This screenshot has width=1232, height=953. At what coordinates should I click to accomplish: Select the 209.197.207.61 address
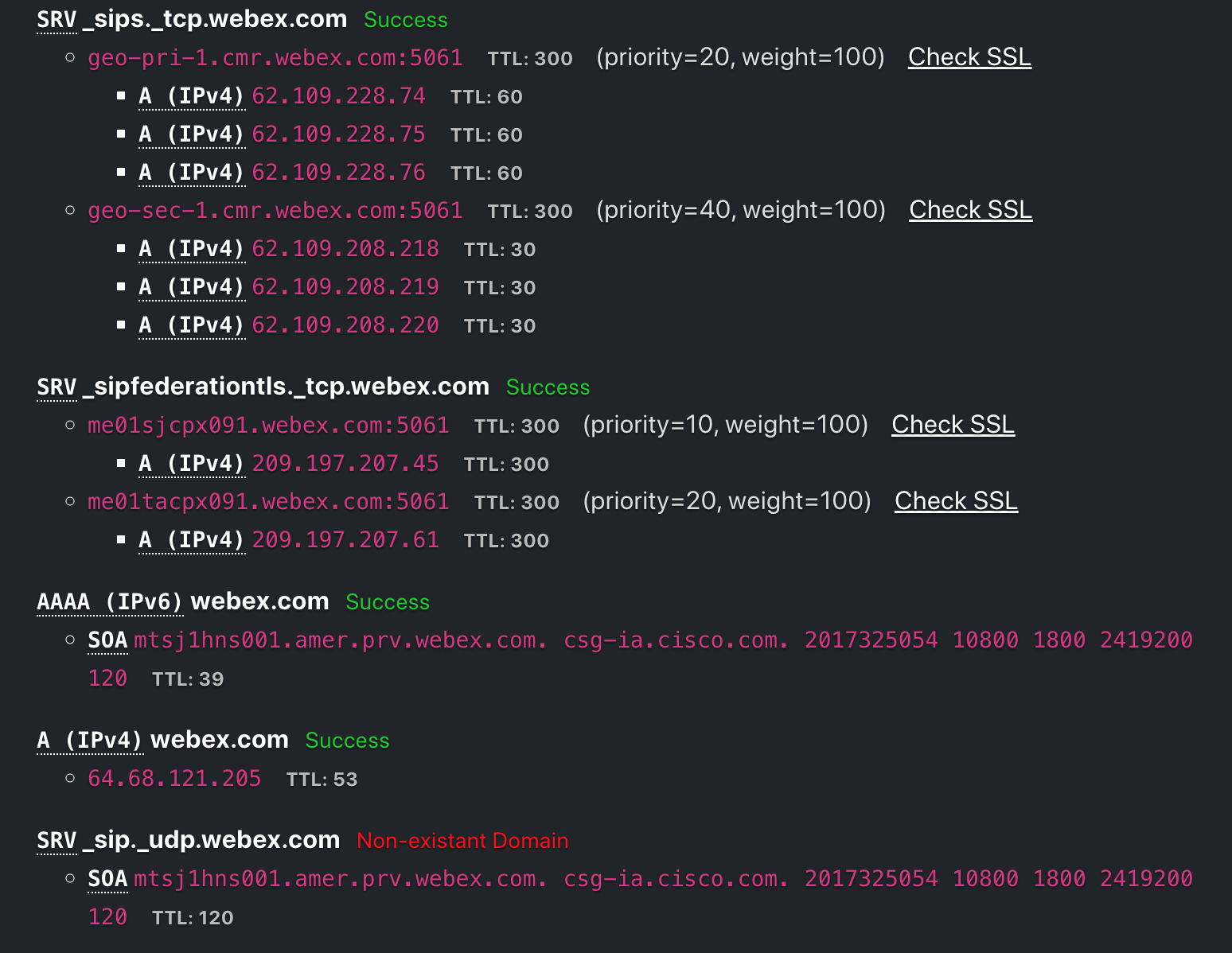click(x=345, y=540)
